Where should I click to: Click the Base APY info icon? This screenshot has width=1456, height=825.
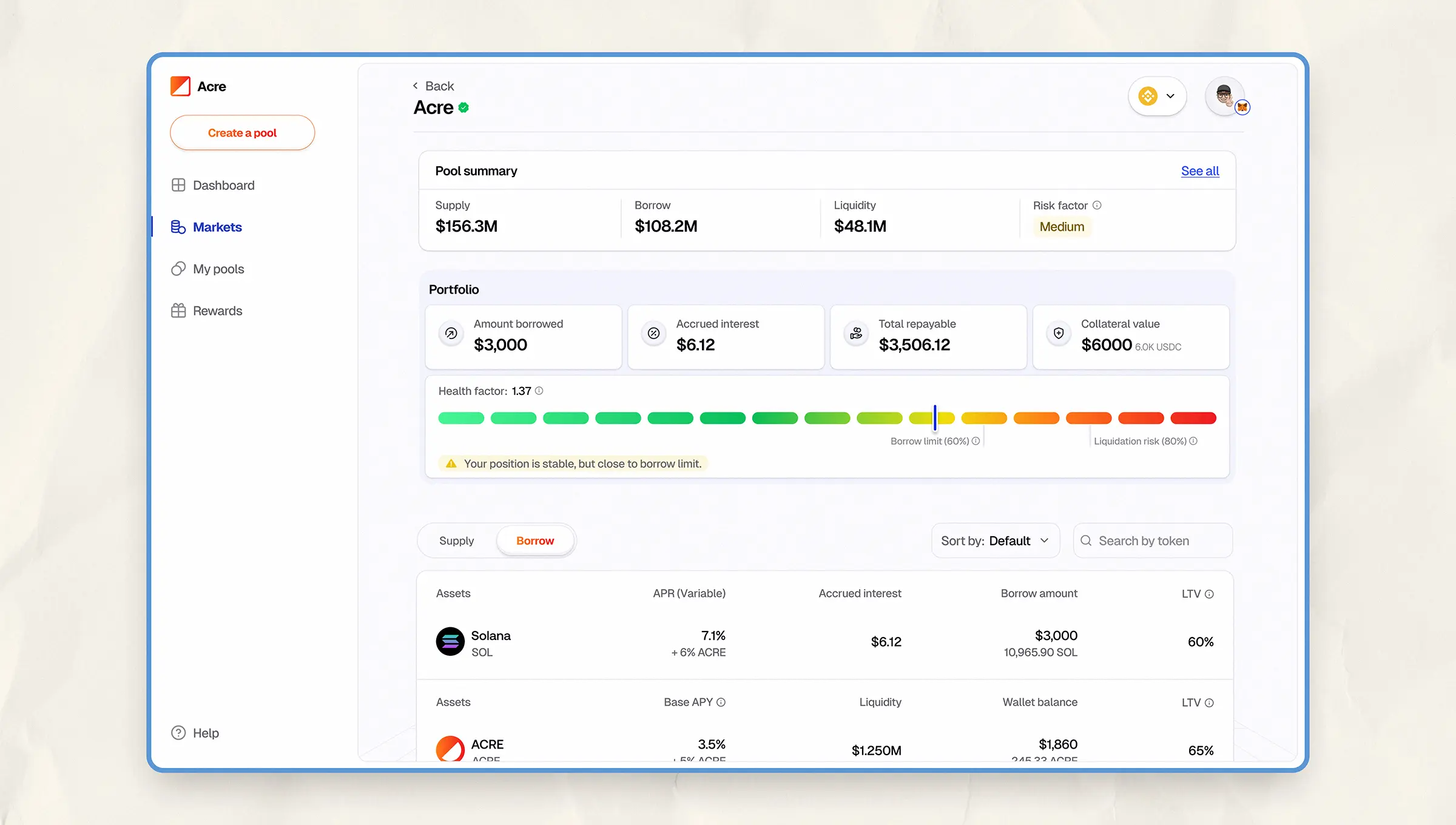[721, 702]
